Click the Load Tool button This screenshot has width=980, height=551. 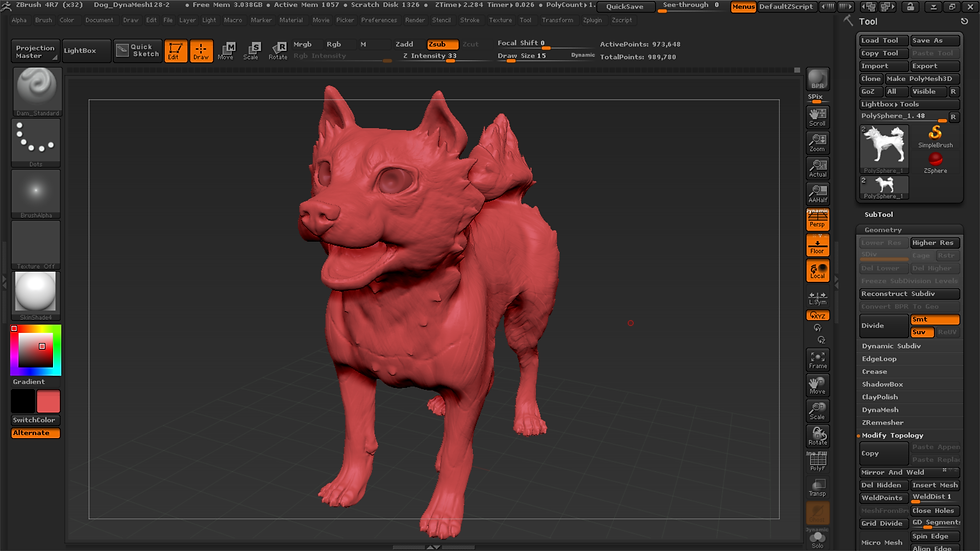[884, 41]
